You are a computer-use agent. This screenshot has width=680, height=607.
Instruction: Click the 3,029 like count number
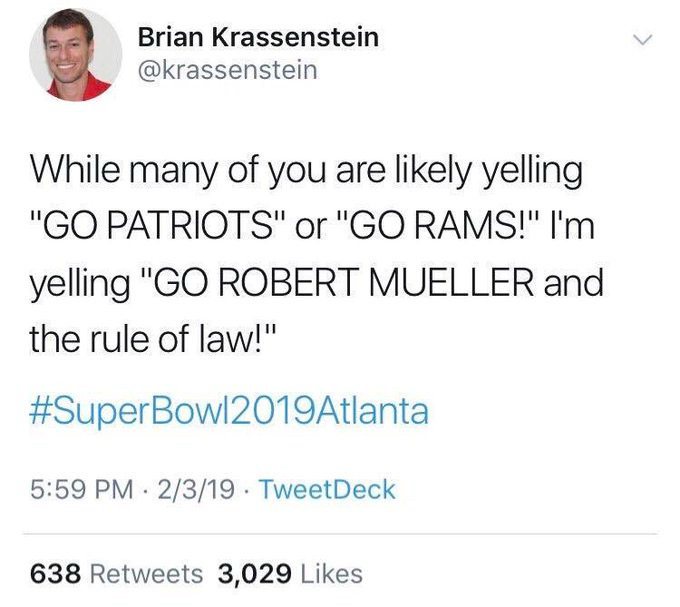point(253,574)
